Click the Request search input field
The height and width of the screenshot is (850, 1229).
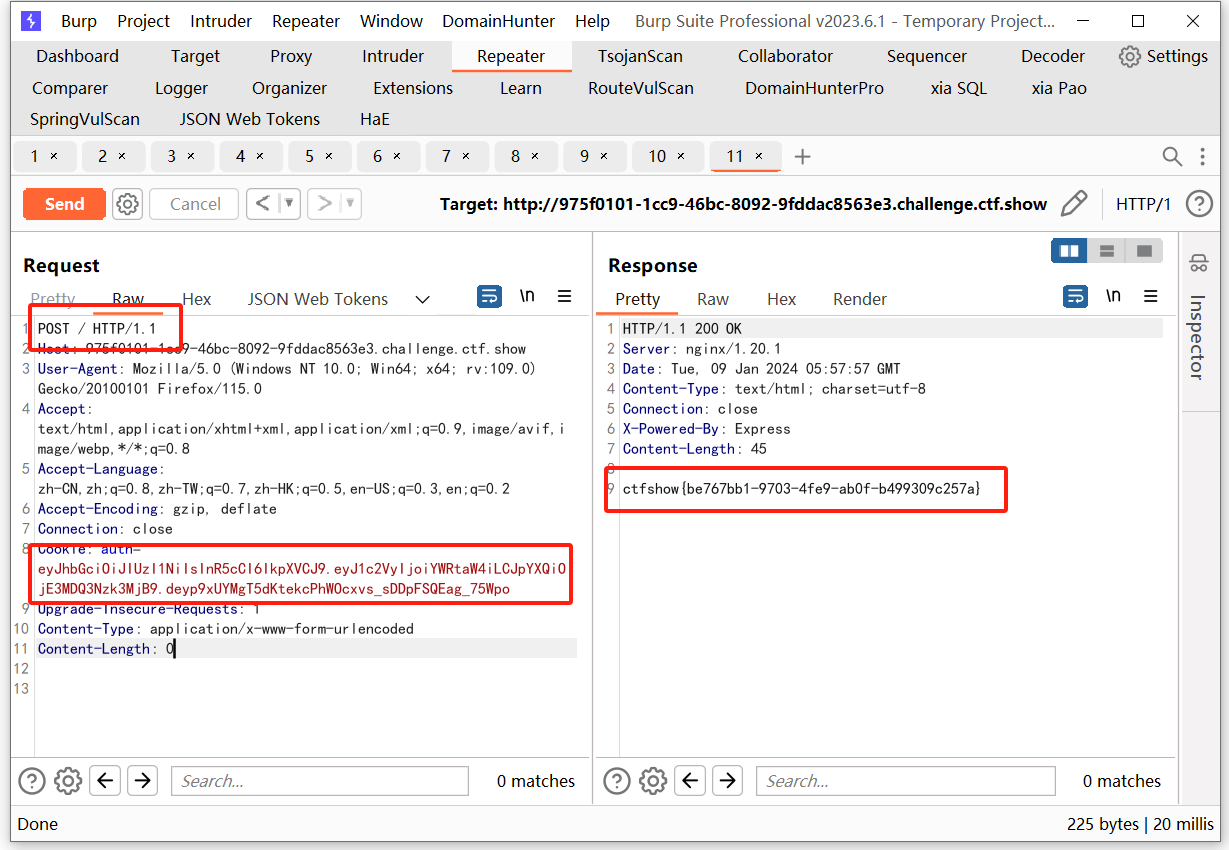point(320,781)
